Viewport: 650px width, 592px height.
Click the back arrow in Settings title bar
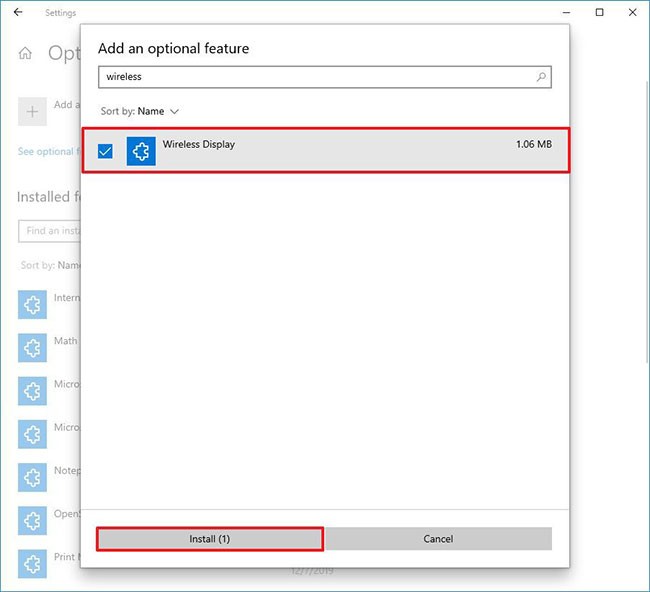17,13
